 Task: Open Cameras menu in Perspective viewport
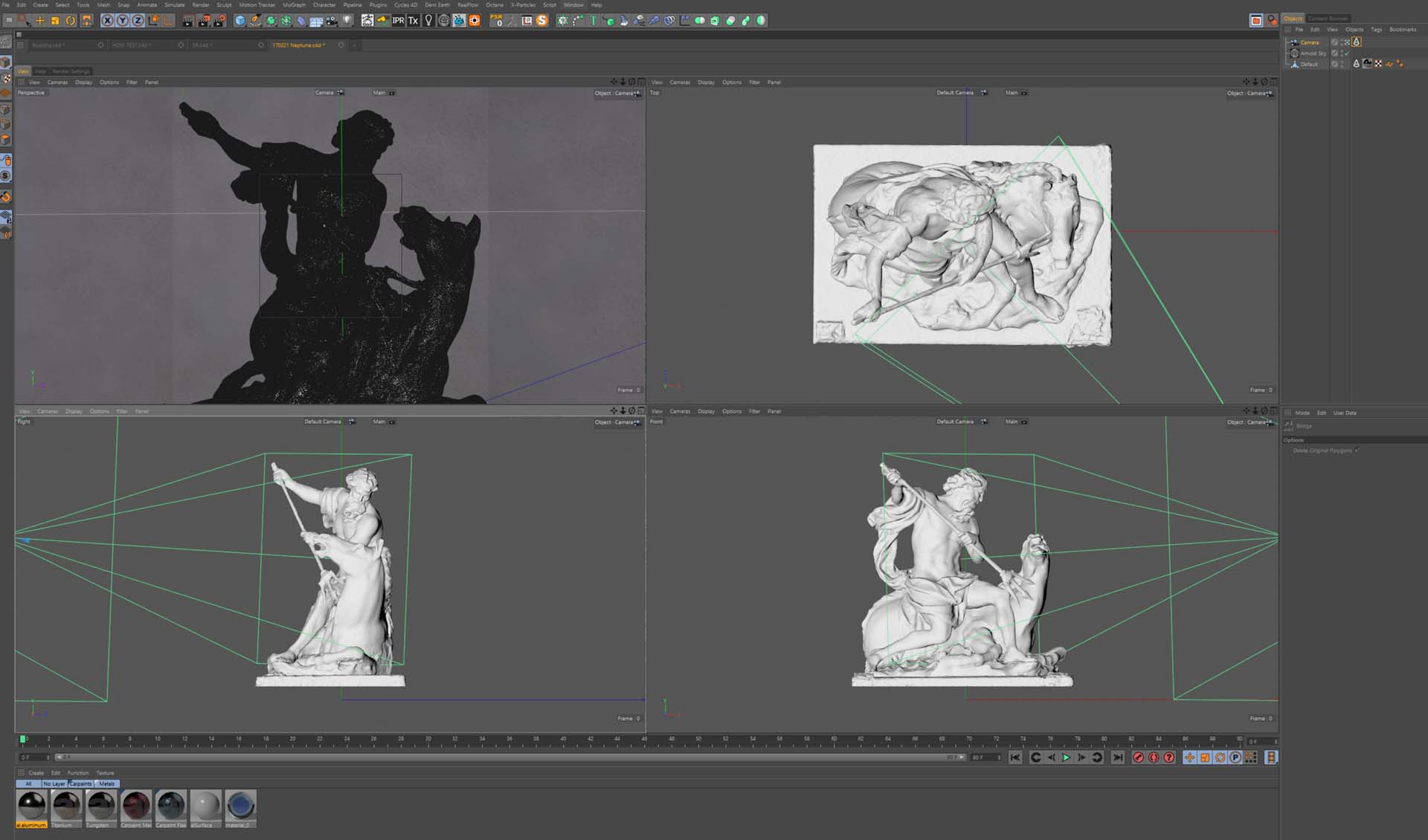tap(57, 83)
